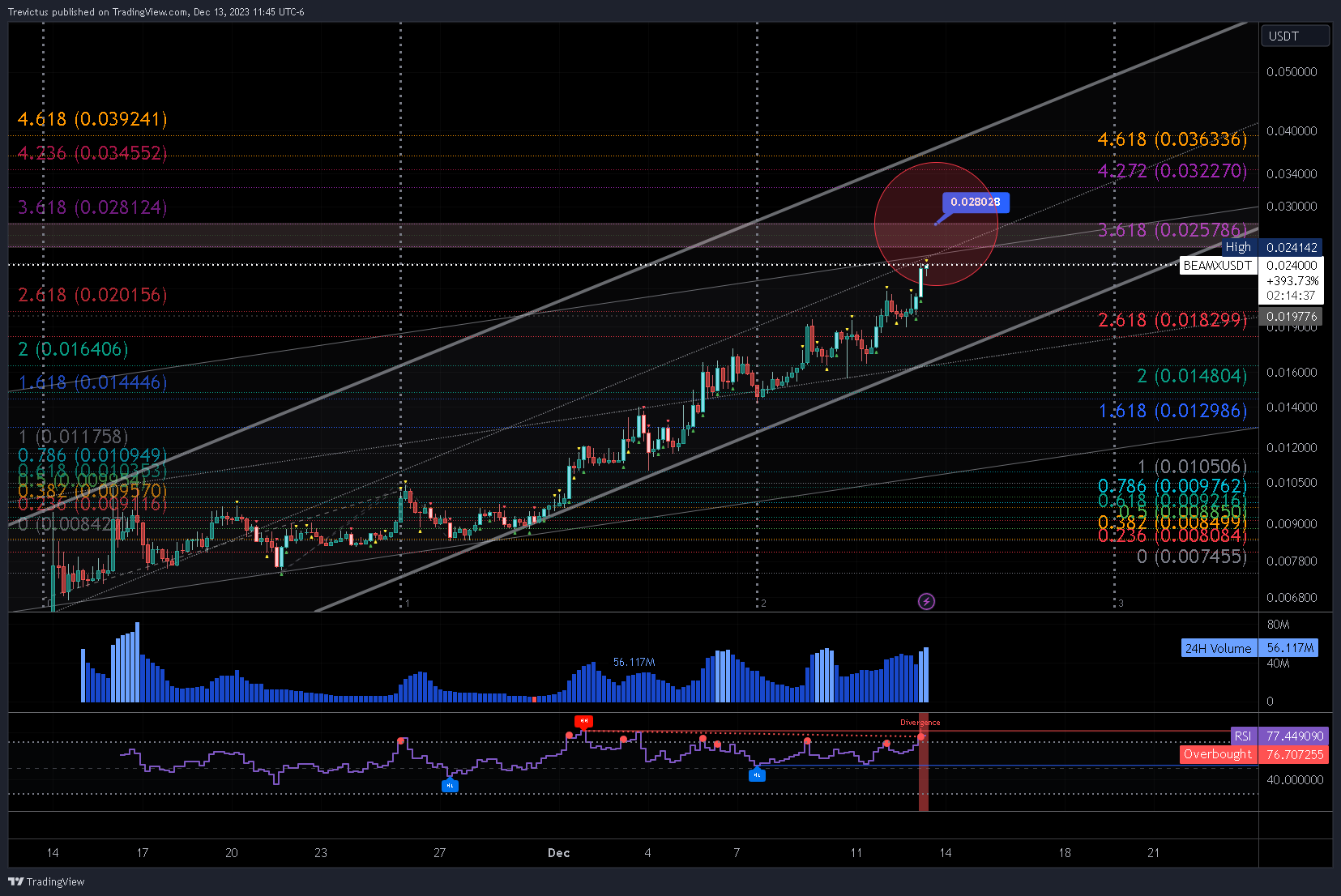Click the 56.117M volume annotation in the volume pane
1341x896 pixels.
click(634, 662)
